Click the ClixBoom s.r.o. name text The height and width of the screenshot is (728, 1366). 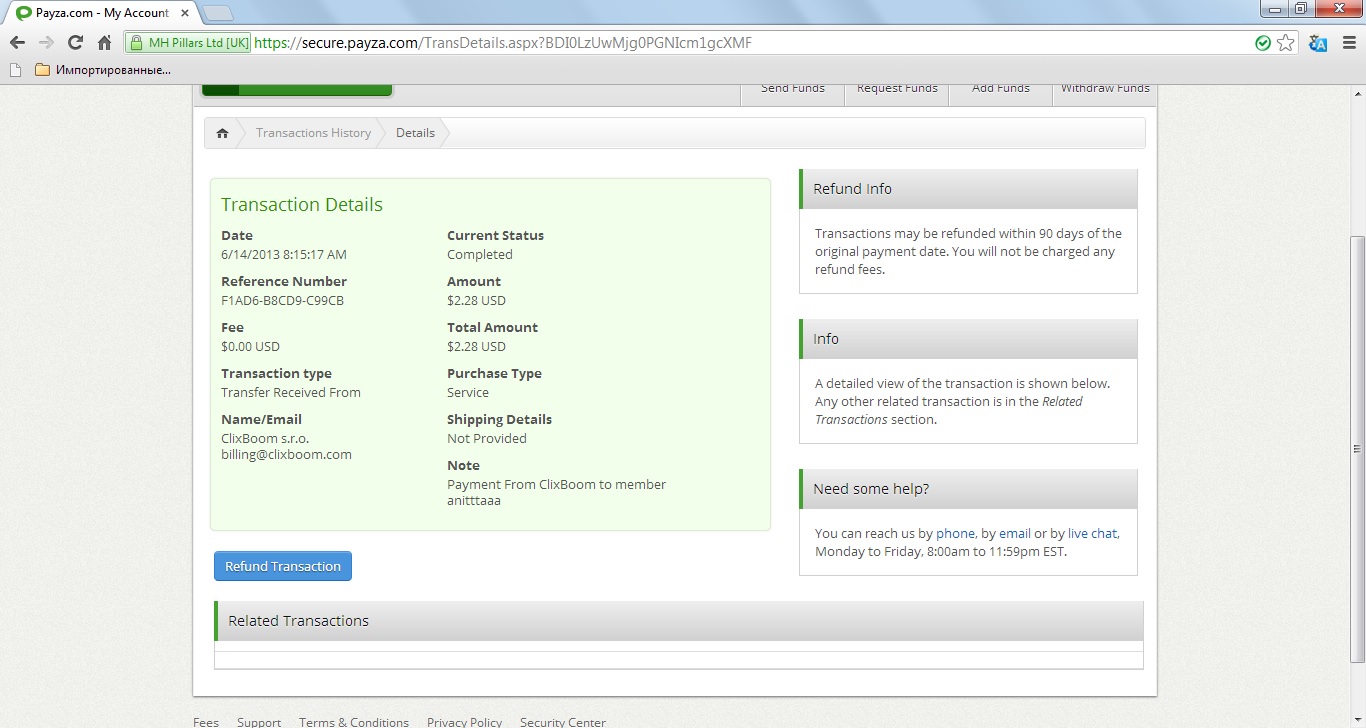265,439
